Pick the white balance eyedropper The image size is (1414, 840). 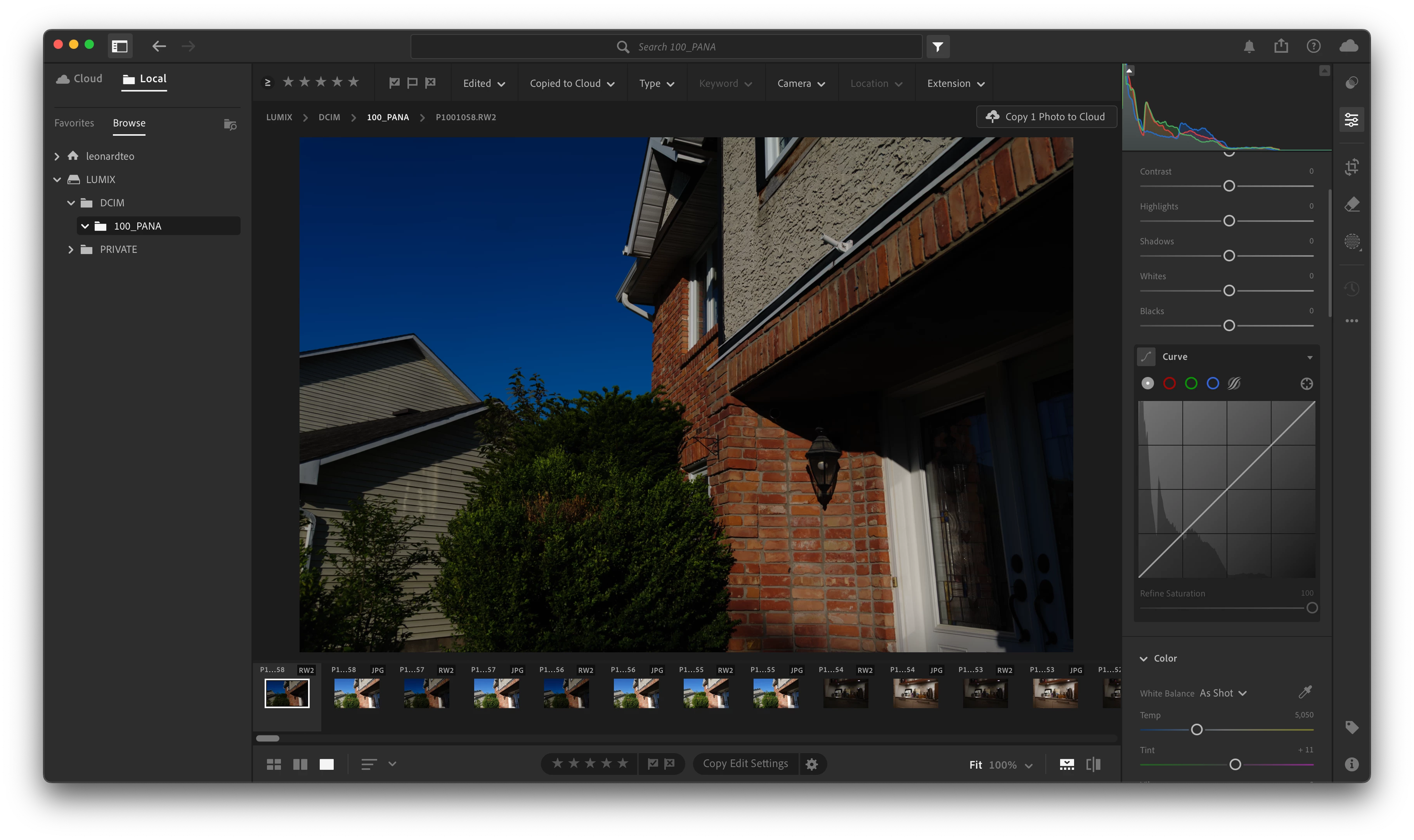1305,692
